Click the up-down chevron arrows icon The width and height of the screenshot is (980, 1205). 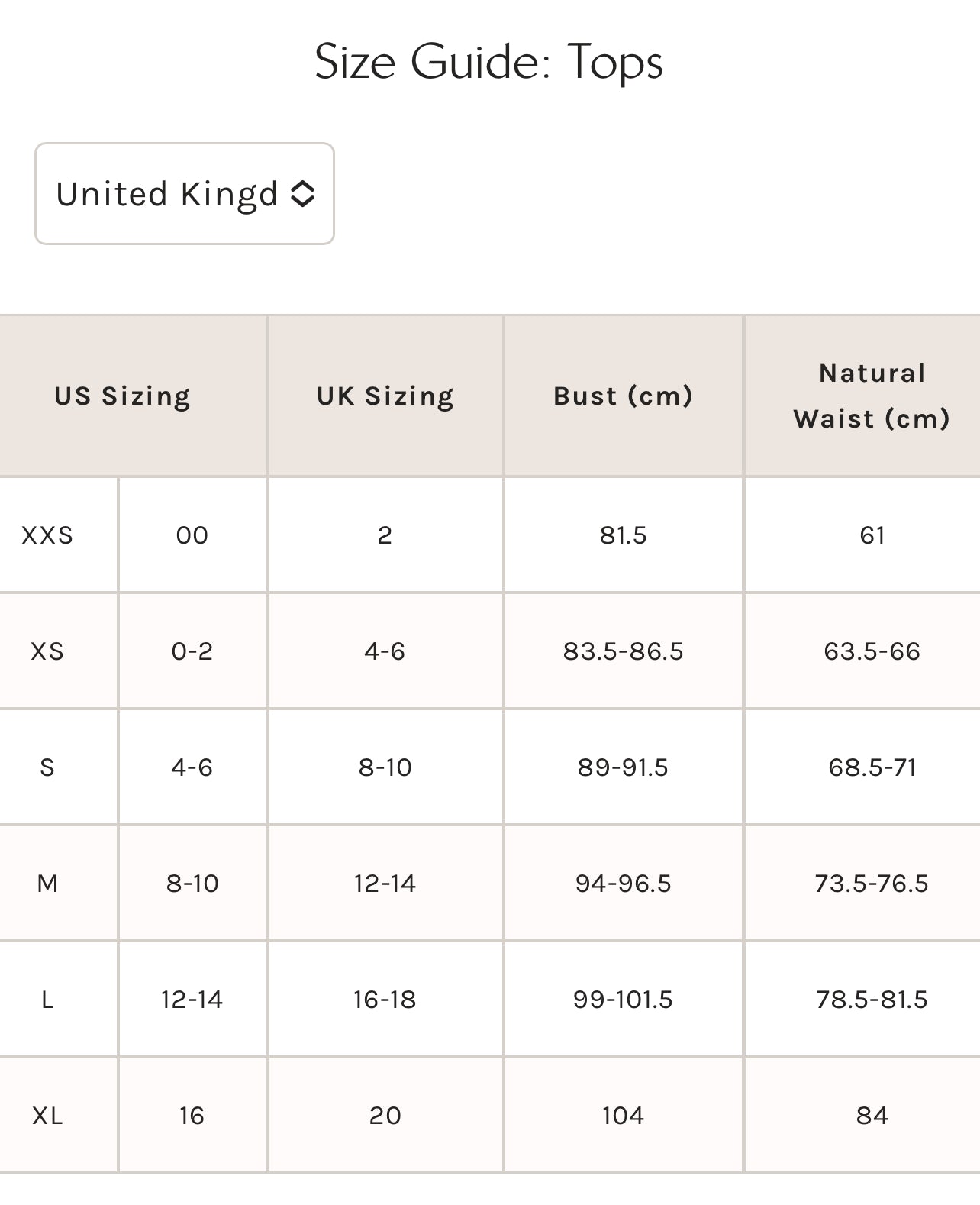click(303, 194)
